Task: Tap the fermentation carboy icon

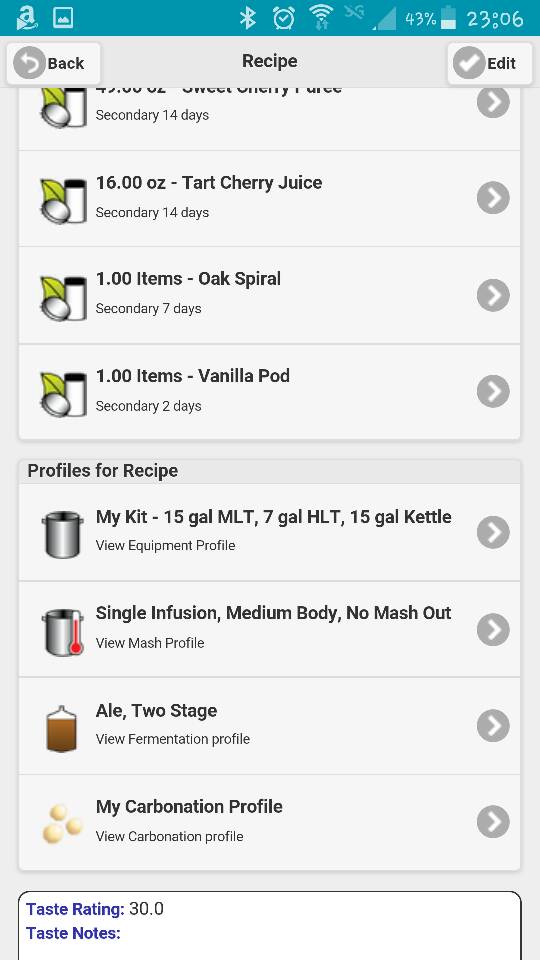Action: (62, 728)
